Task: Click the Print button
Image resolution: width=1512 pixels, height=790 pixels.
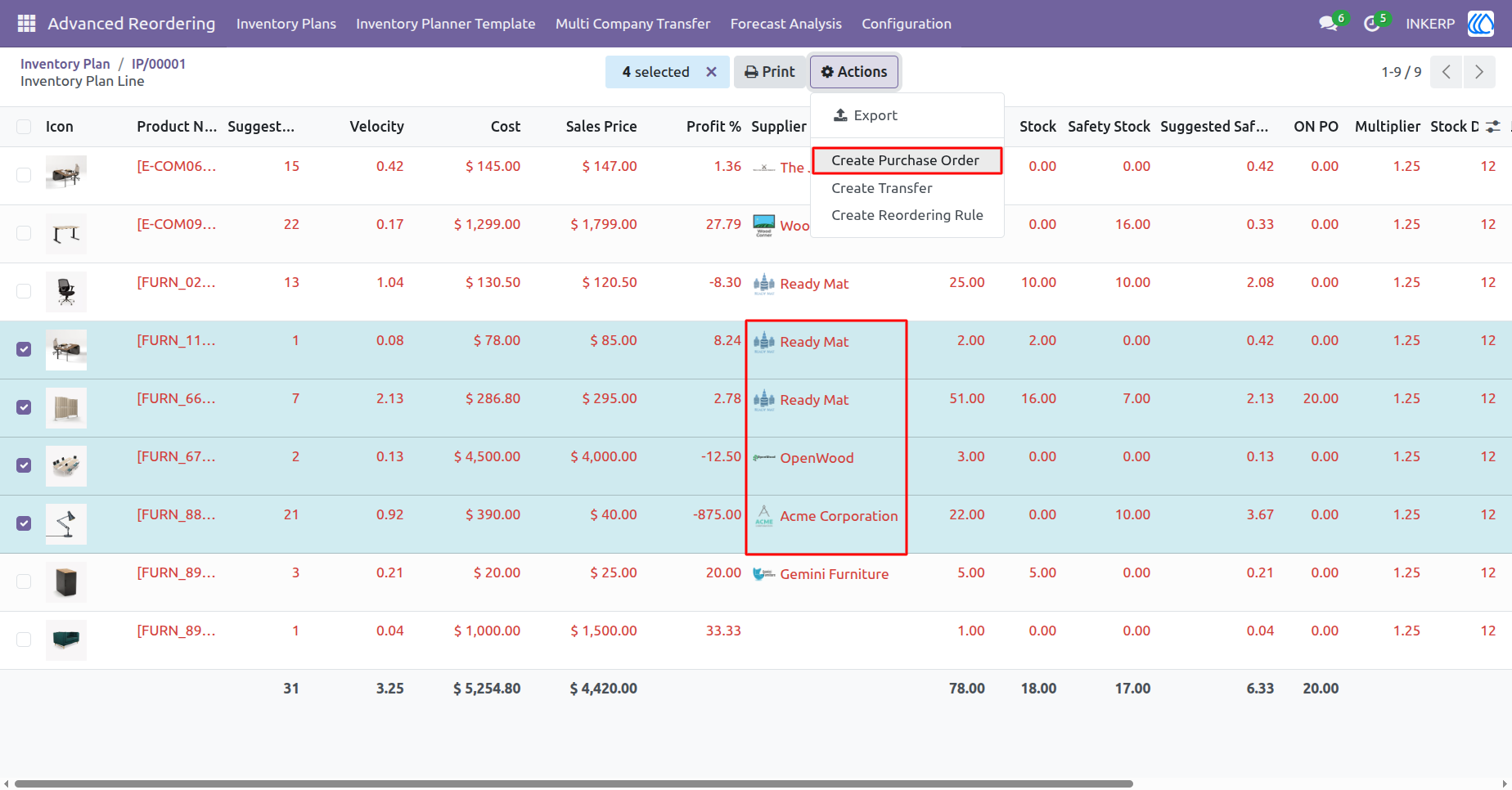Action: 770,72
